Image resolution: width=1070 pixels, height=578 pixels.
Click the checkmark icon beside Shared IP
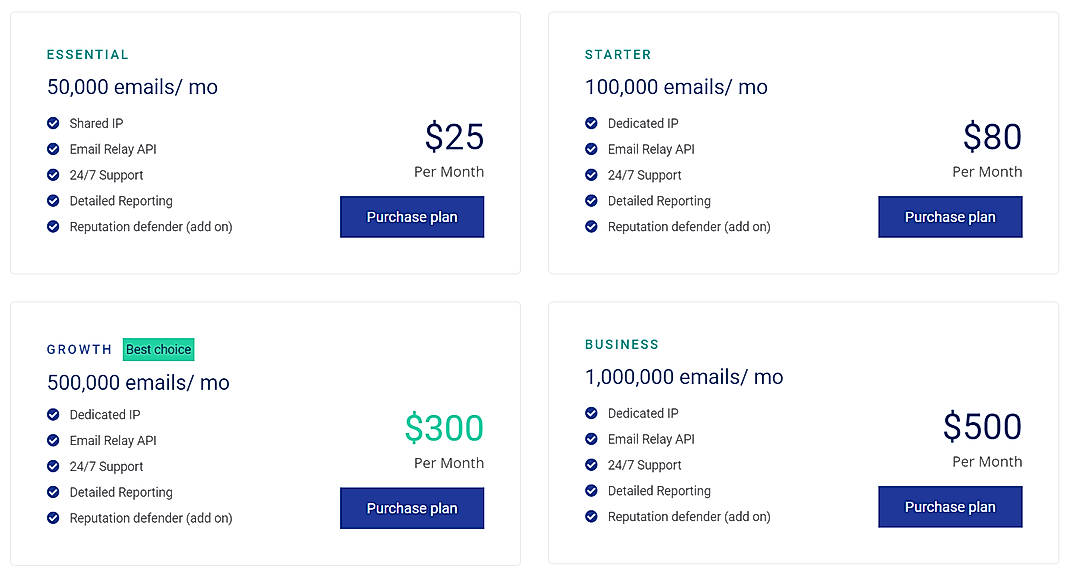[53, 123]
